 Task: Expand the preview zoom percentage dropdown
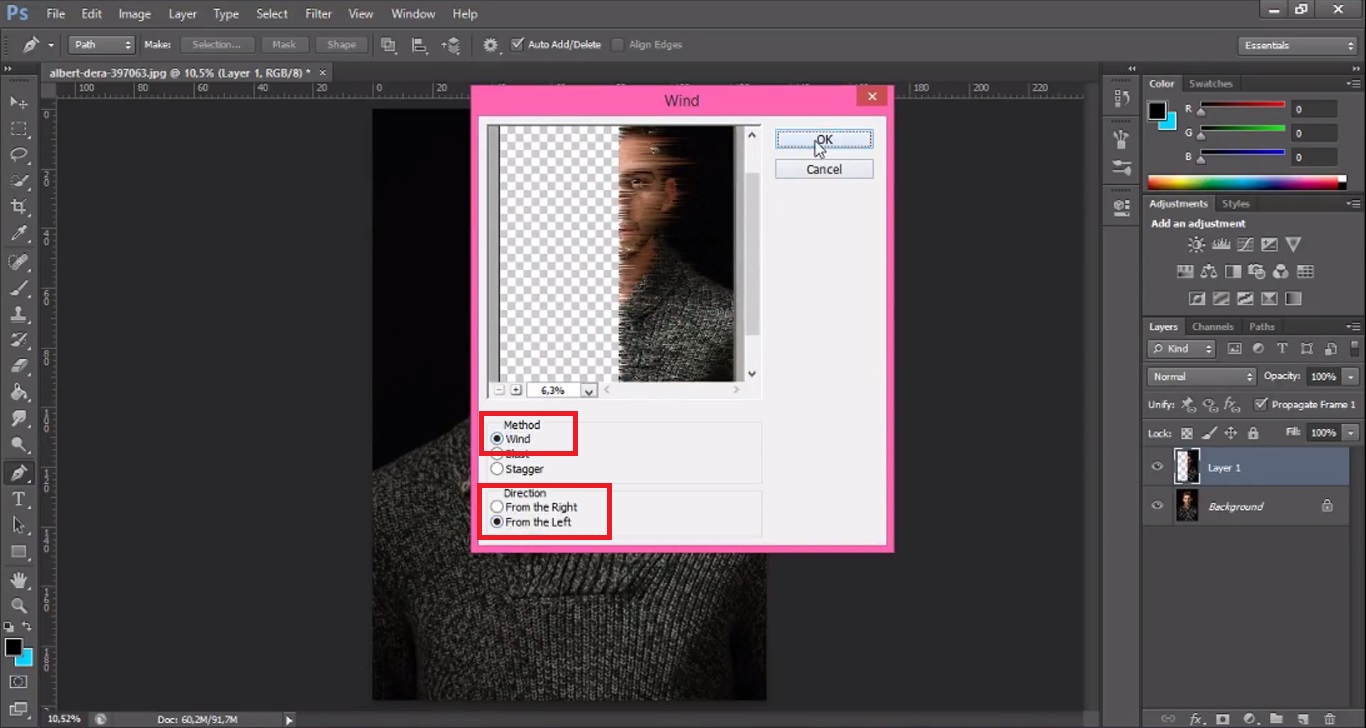pyautogui.click(x=588, y=390)
